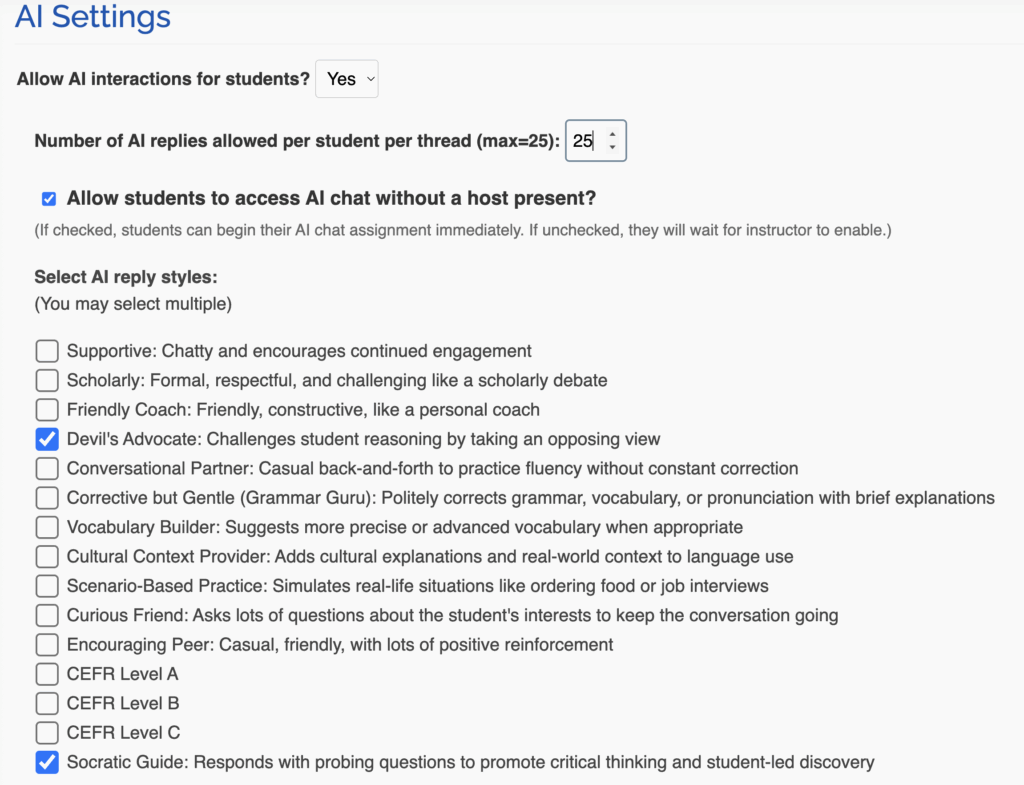The height and width of the screenshot is (785, 1024).
Task: Tick the Conversational Partner checkbox
Action: [47, 468]
